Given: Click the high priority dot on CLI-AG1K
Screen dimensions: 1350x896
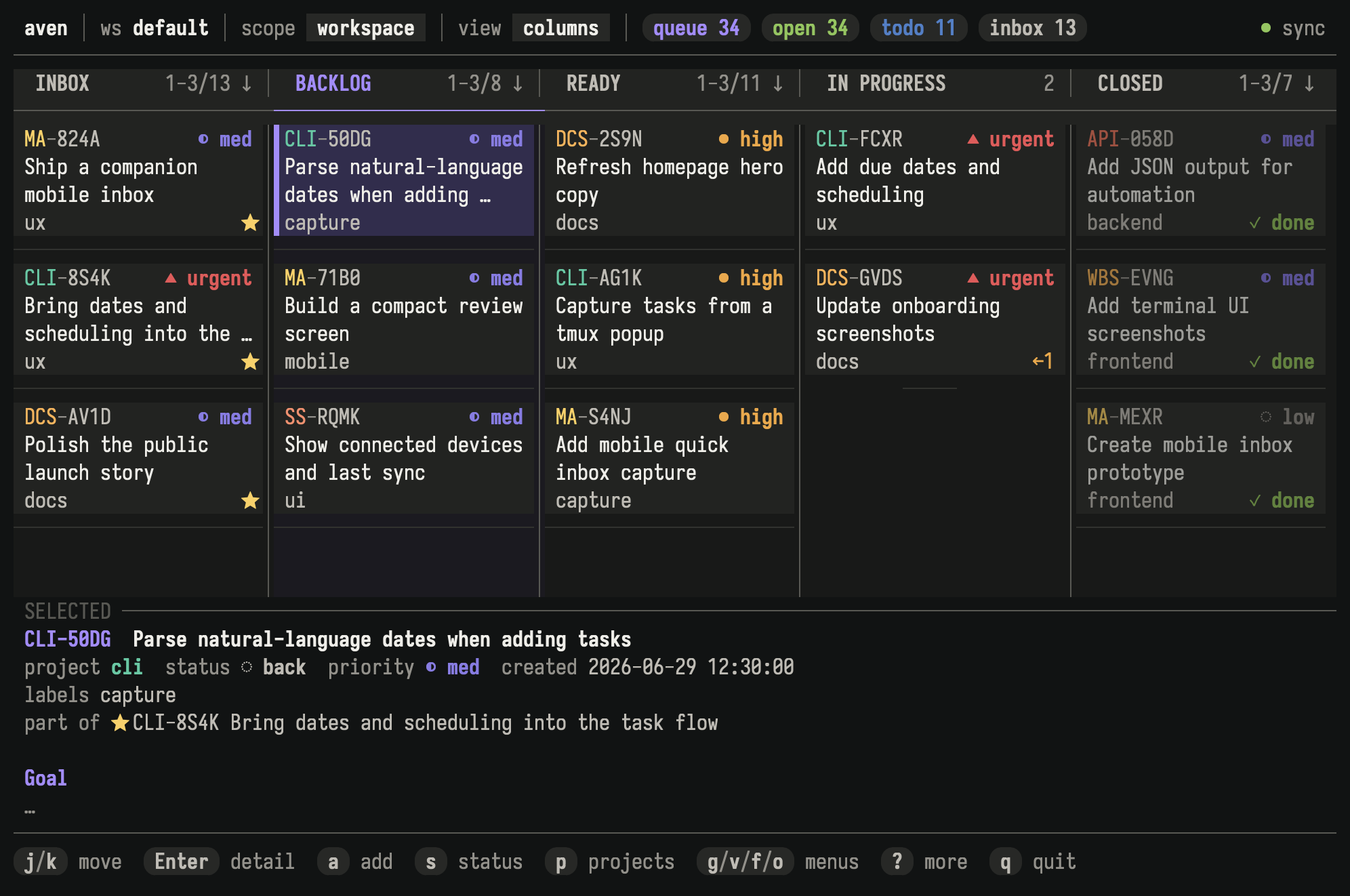Looking at the screenshot, I should click(724, 278).
